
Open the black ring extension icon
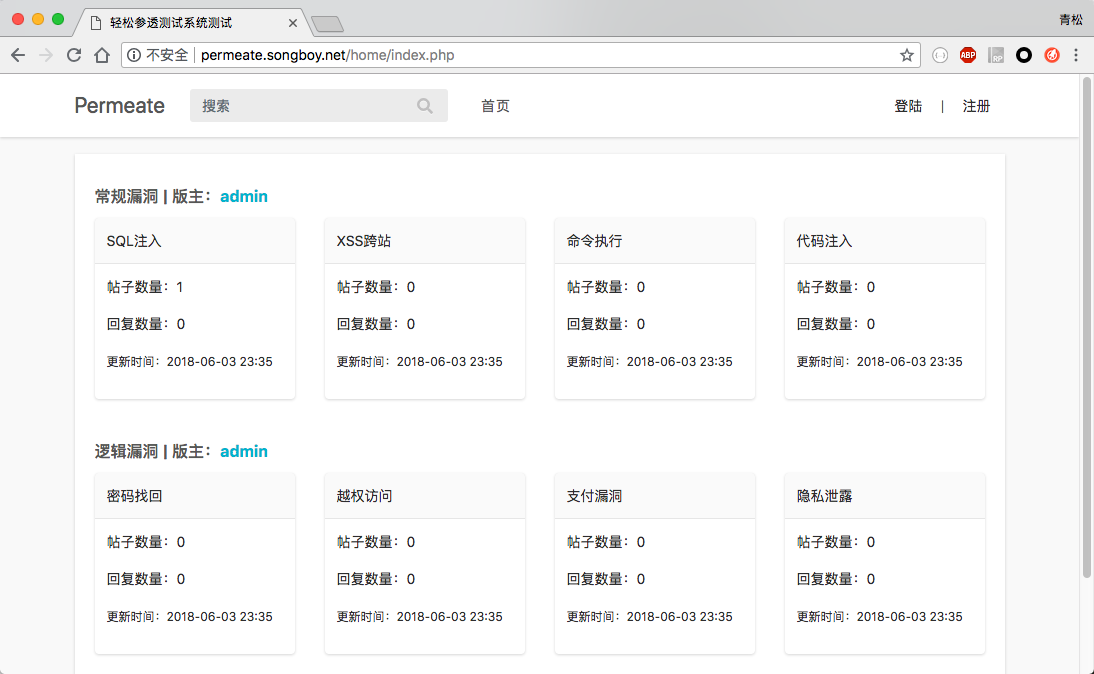click(x=1024, y=55)
